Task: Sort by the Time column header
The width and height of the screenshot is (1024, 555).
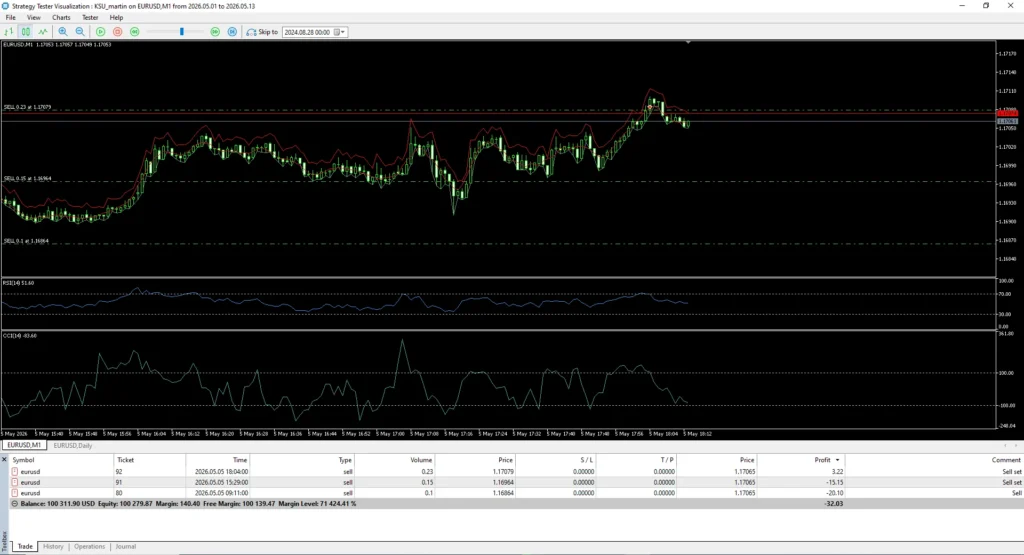Action: (x=218, y=460)
